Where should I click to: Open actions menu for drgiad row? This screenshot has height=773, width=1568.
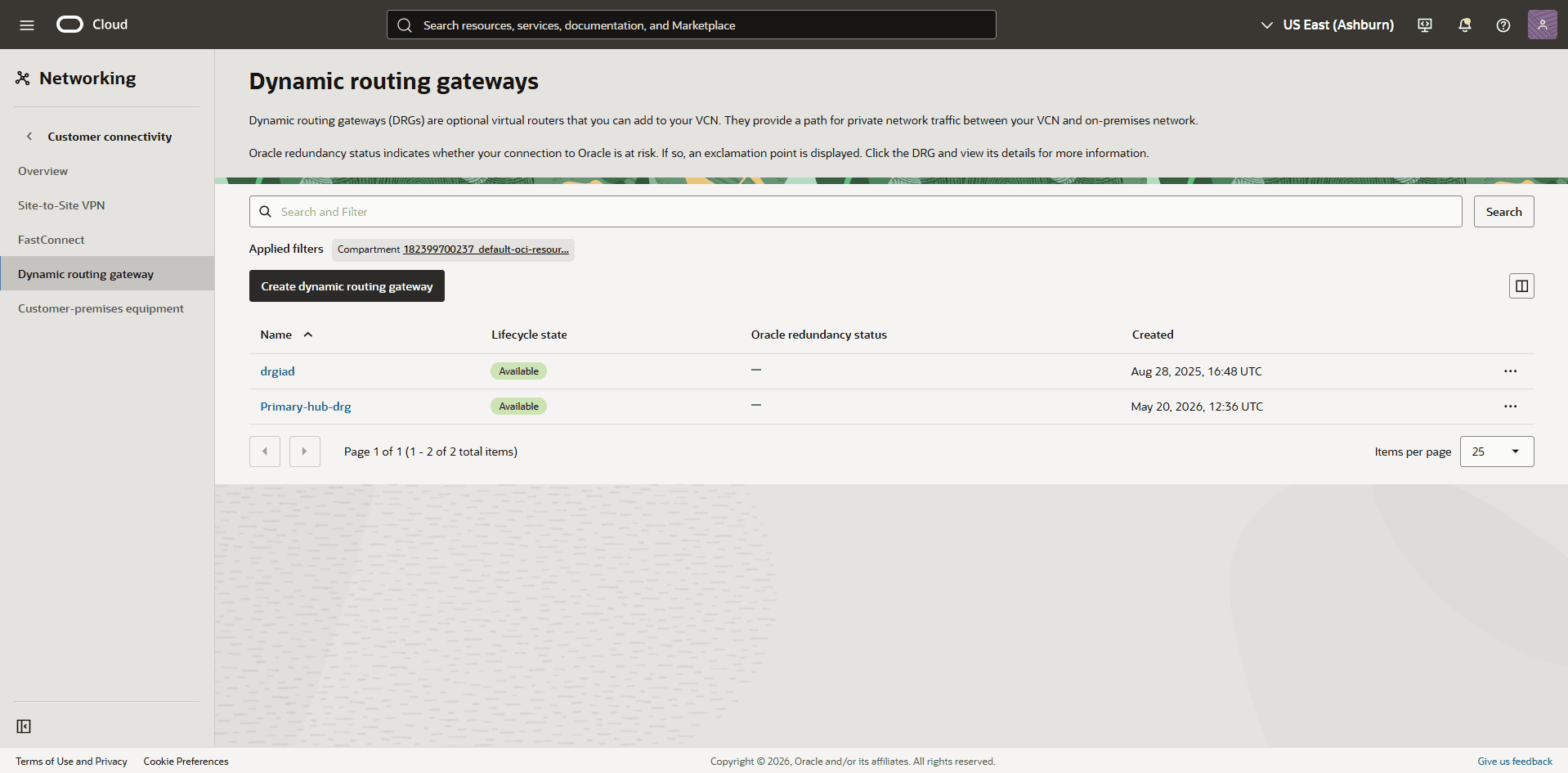[x=1510, y=371]
